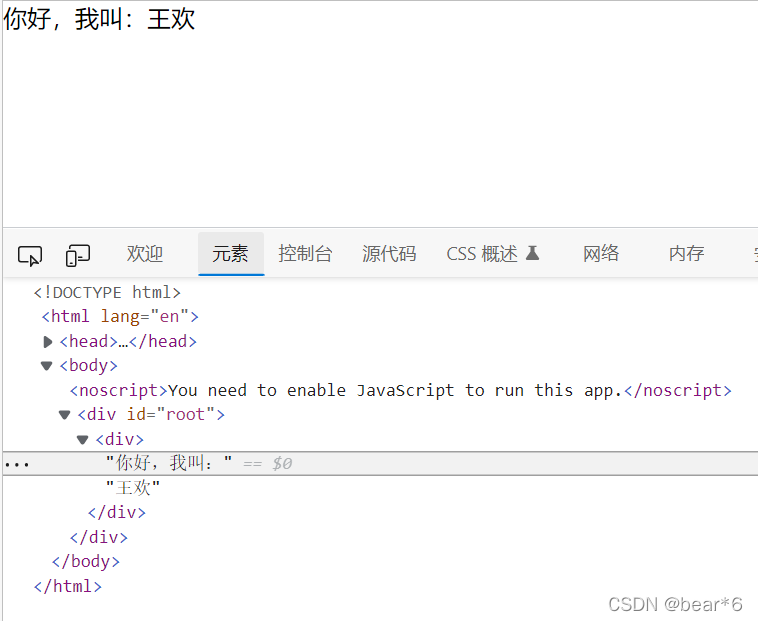Toggle device emulation icon
The image size is (758, 621).
(77, 255)
